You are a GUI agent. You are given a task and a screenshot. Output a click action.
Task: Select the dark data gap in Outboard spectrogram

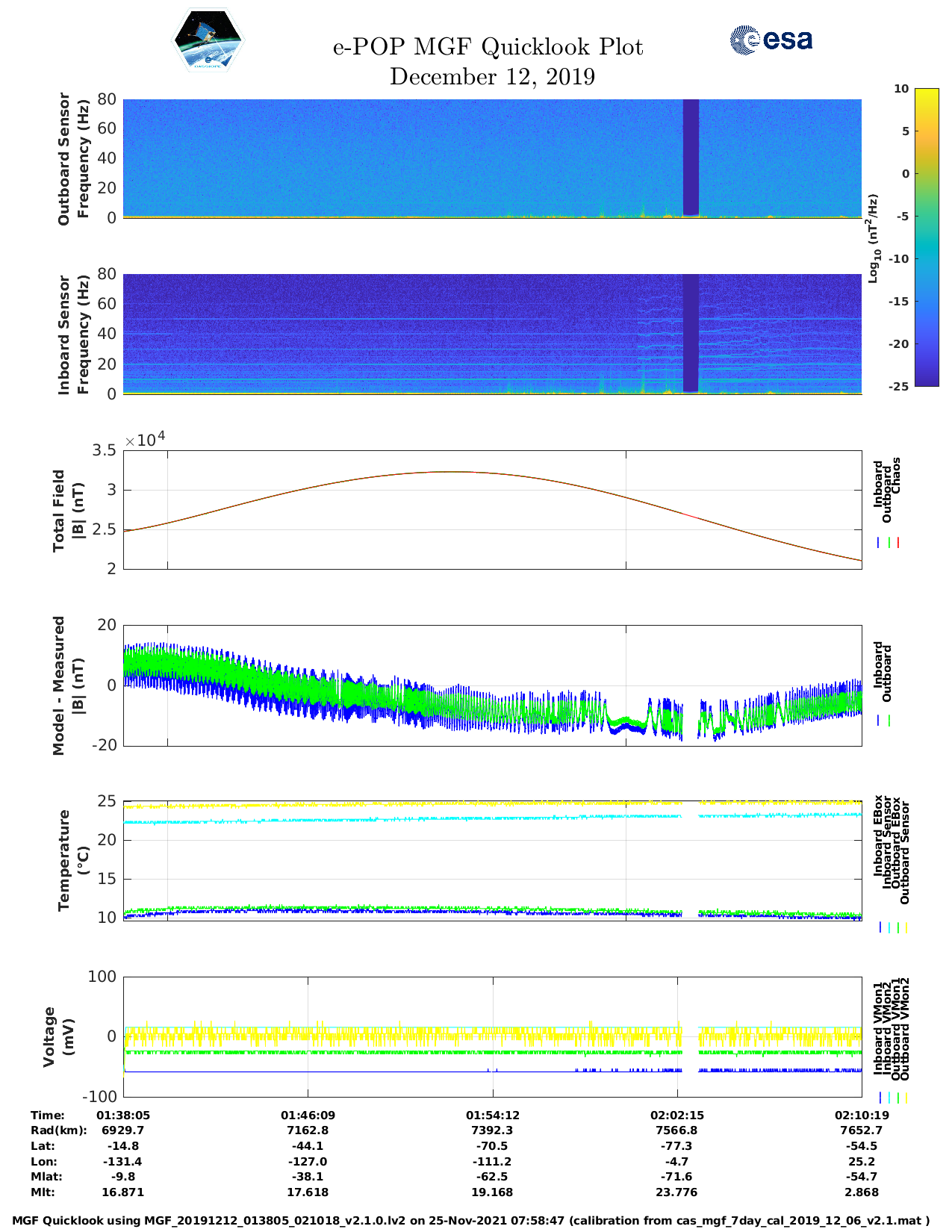coord(691,157)
